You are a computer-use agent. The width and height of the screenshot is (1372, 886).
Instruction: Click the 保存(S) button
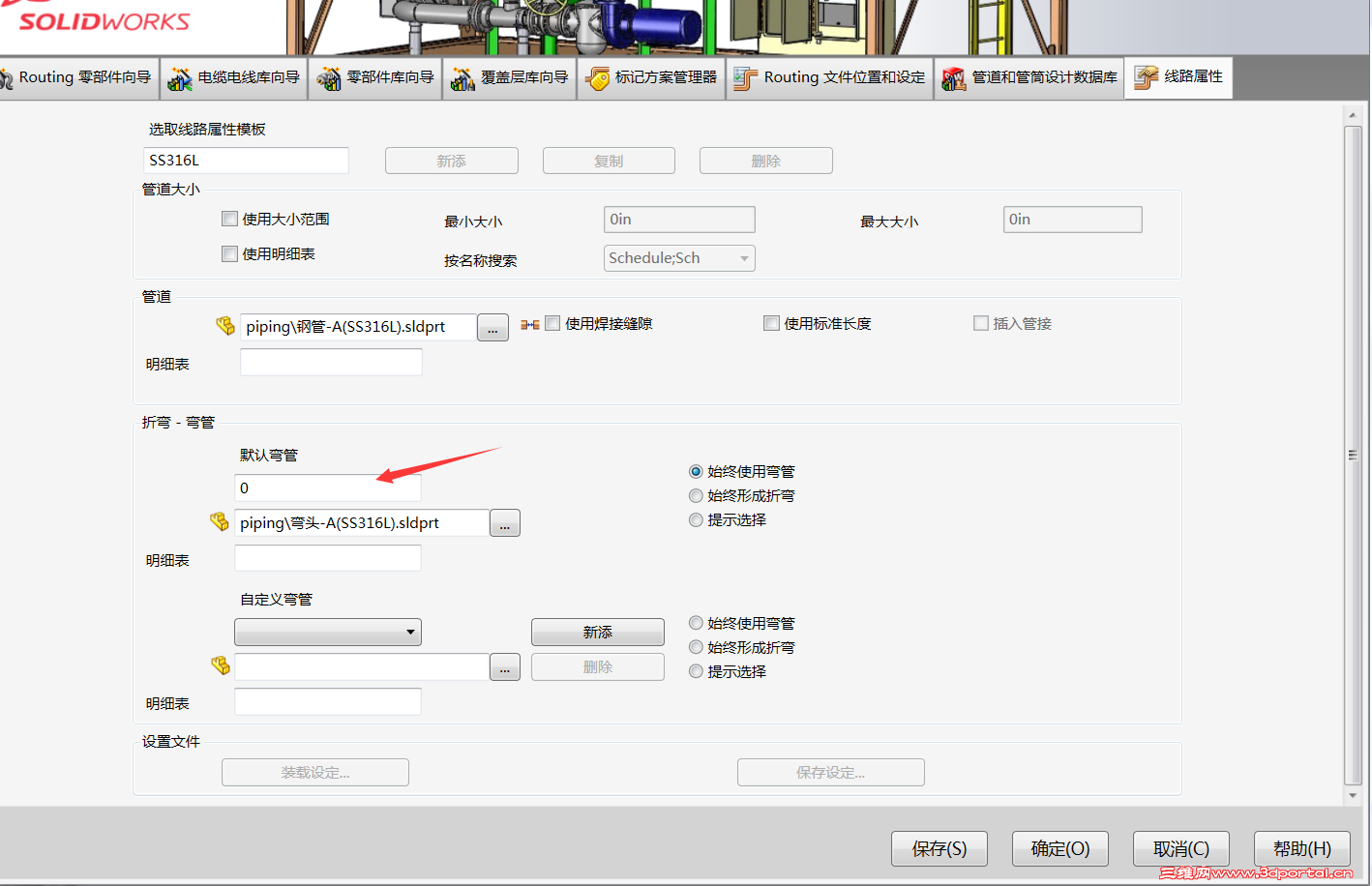coord(940,848)
